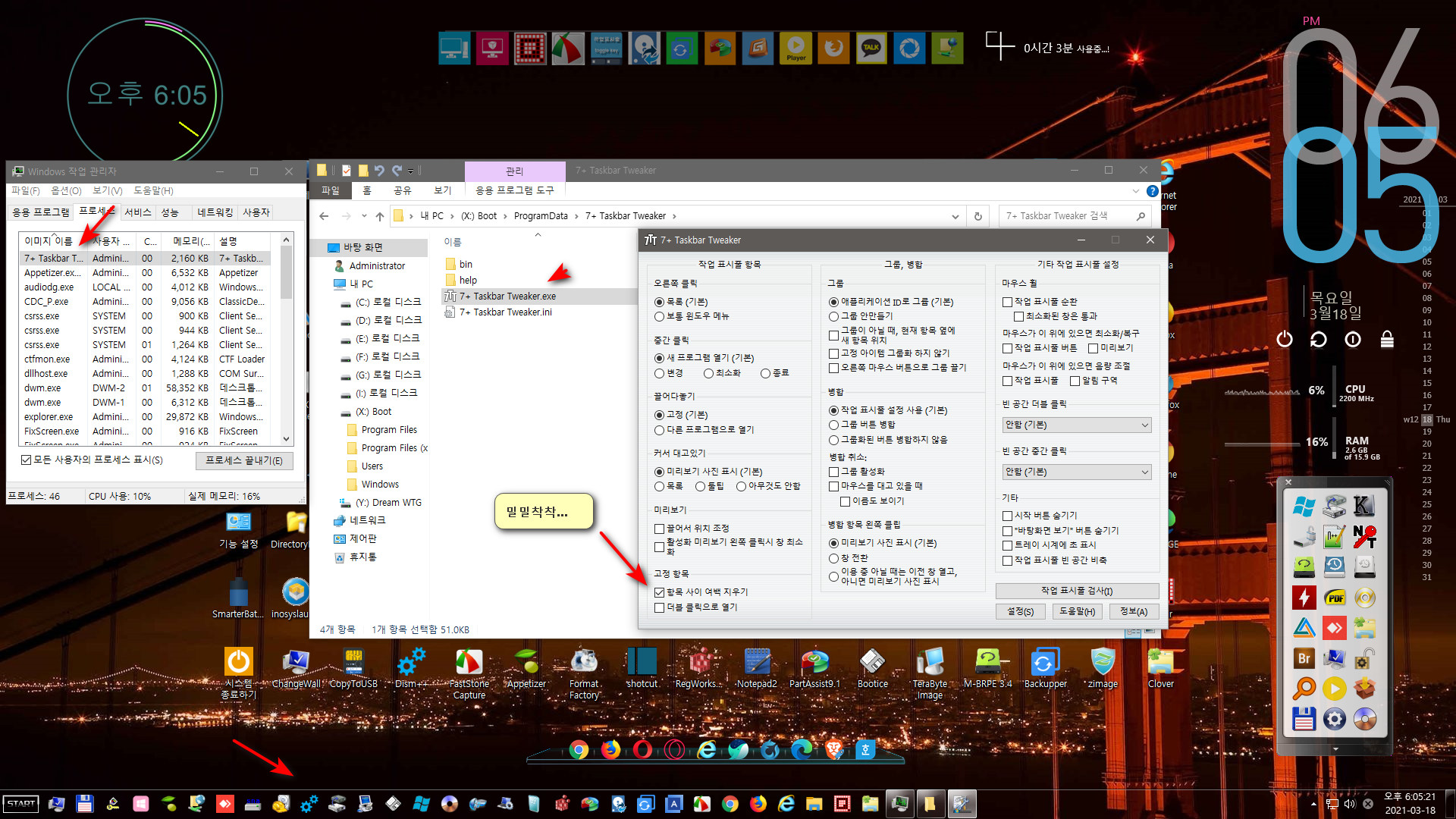This screenshot has height=819, width=1456.
Task: Open 빈 공간 중간 클릭 dropdown
Action: click(x=1077, y=472)
